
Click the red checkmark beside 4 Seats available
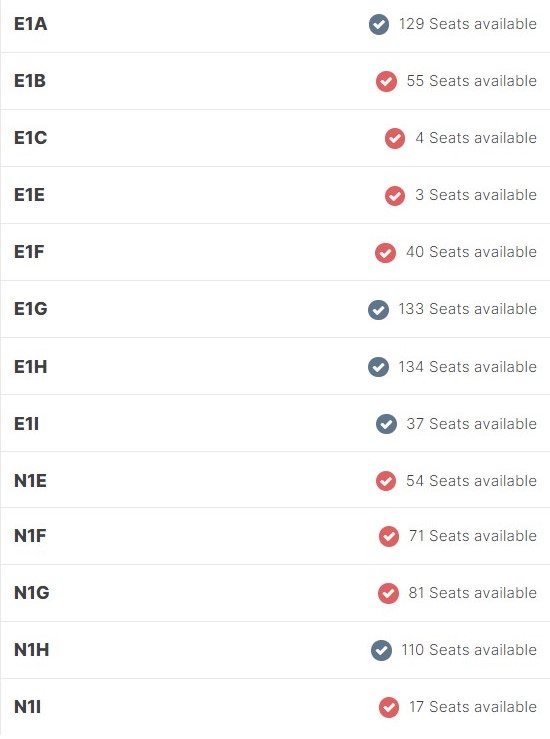(395, 139)
